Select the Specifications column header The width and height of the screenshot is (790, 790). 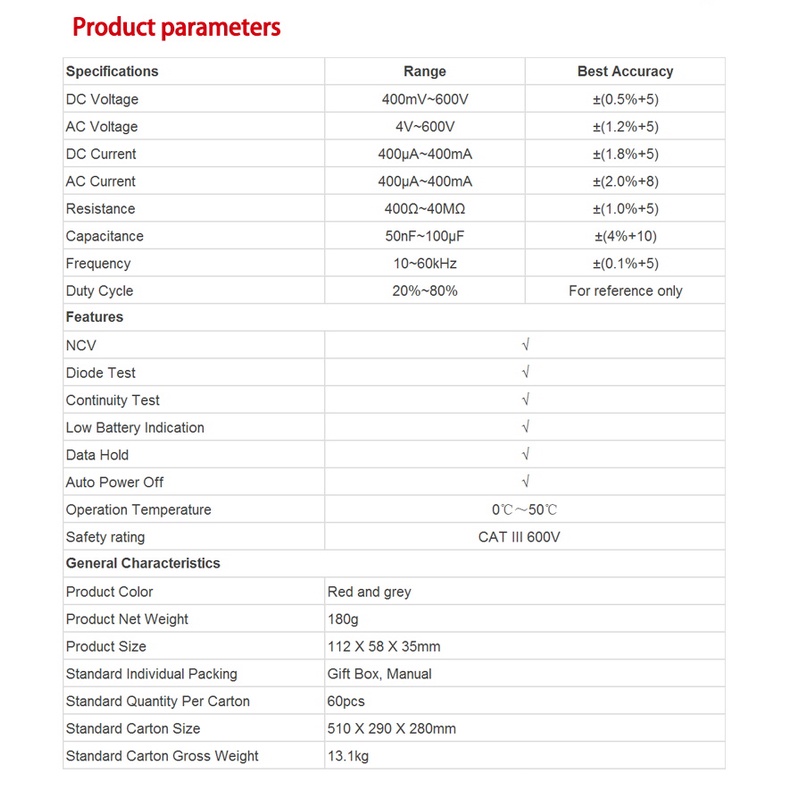coord(112,71)
